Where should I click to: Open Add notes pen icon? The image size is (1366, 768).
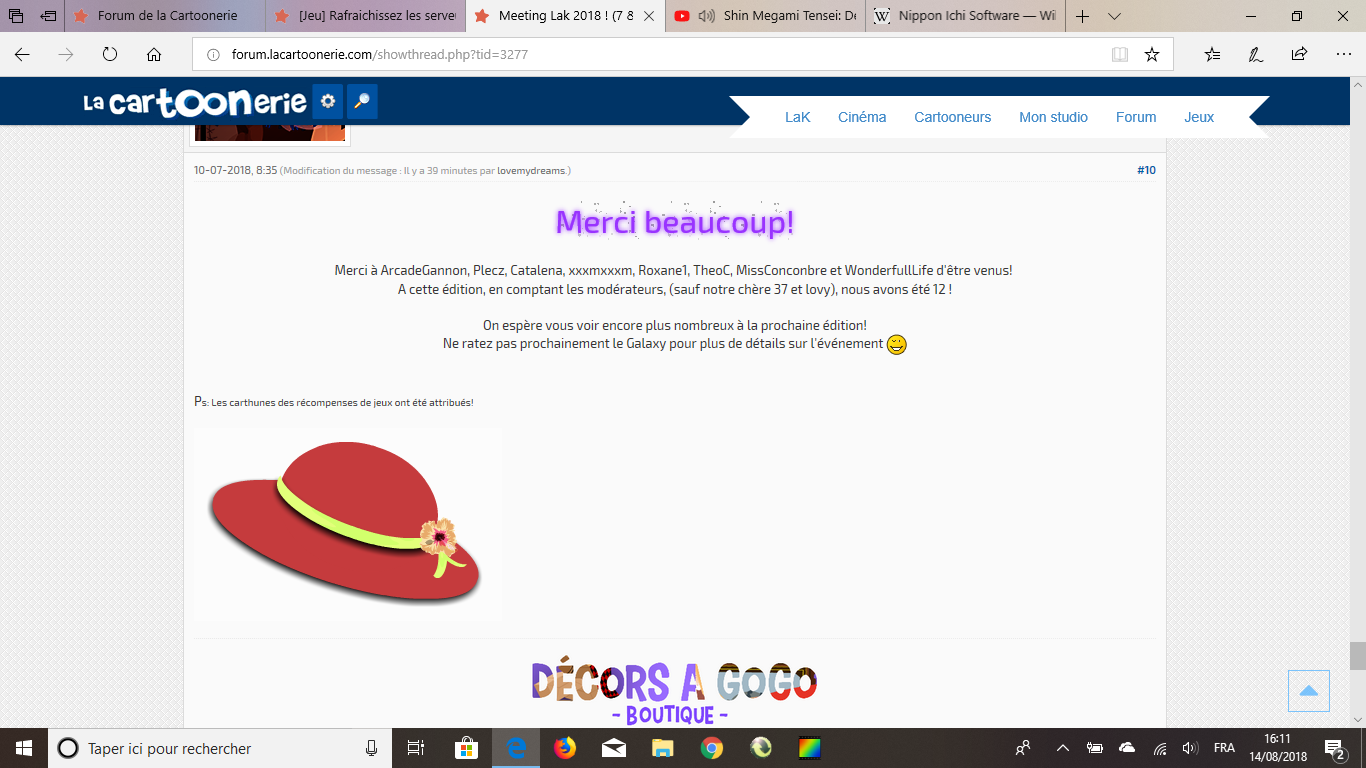[x=1256, y=55]
